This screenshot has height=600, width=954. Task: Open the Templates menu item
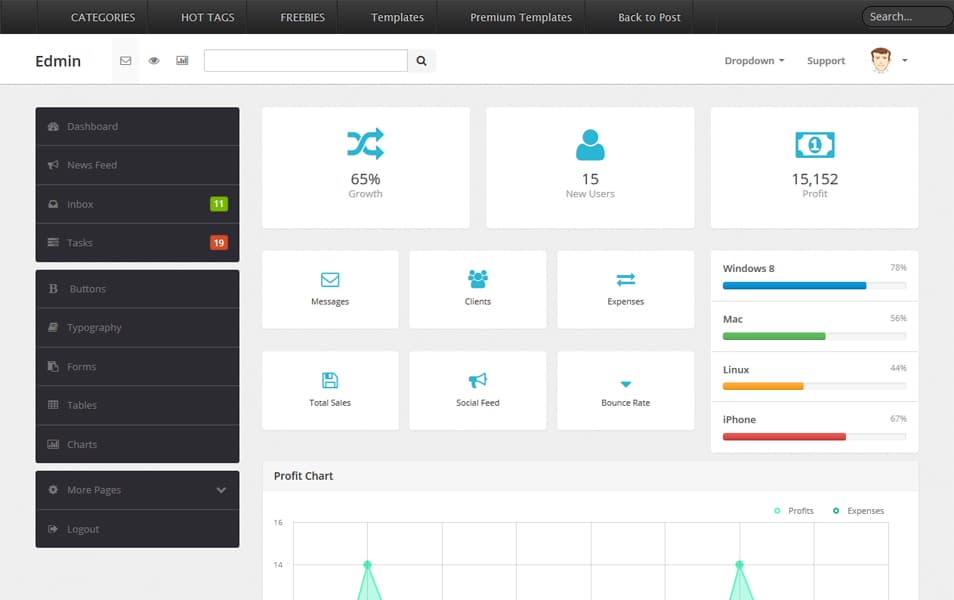point(397,17)
